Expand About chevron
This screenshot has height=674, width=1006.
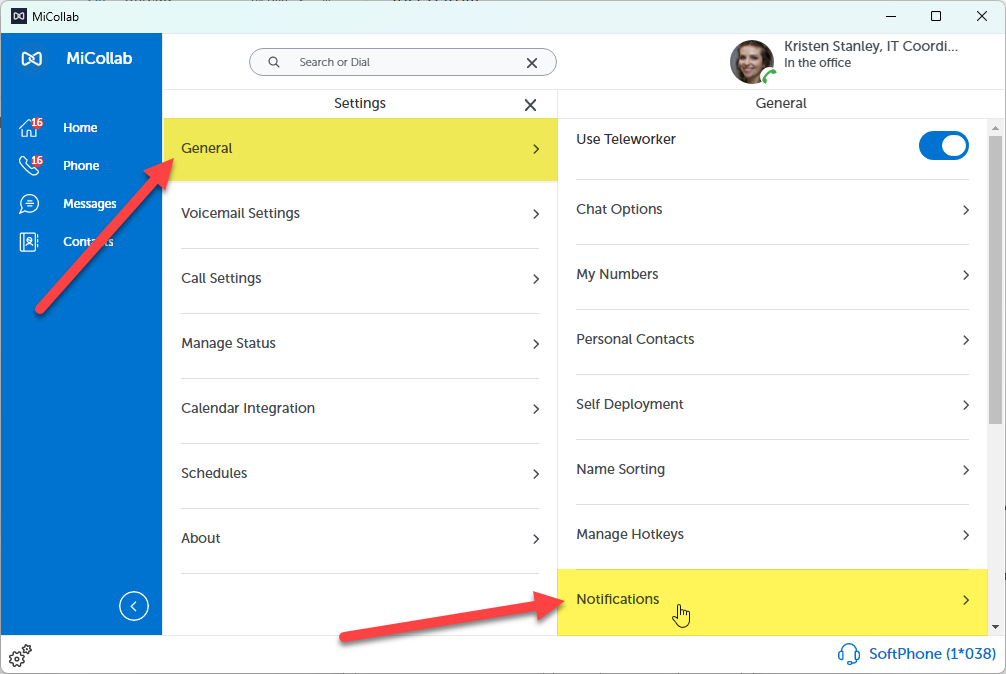tap(536, 539)
